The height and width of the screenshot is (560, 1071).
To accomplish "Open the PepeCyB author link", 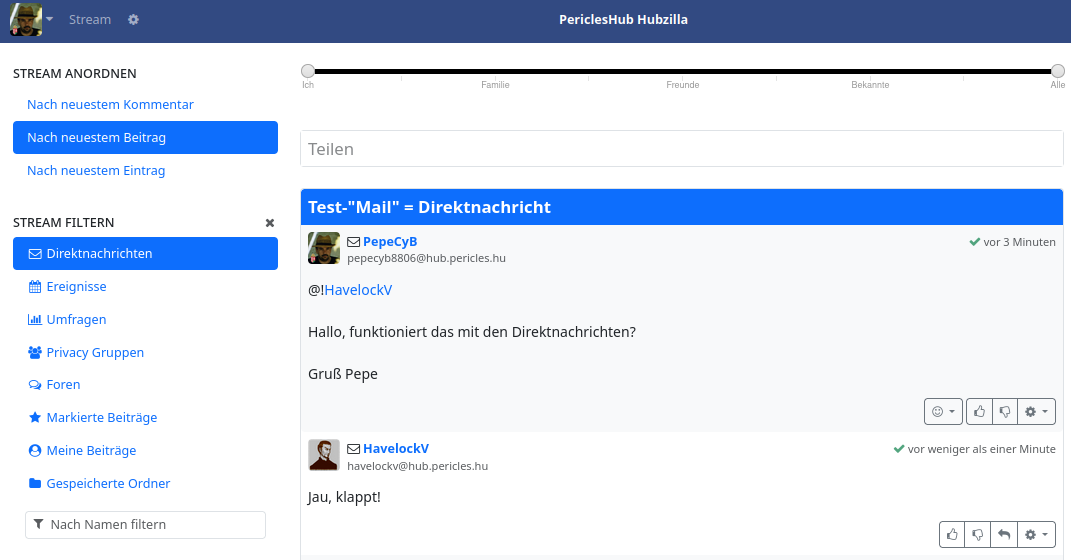I will tap(390, 241).
